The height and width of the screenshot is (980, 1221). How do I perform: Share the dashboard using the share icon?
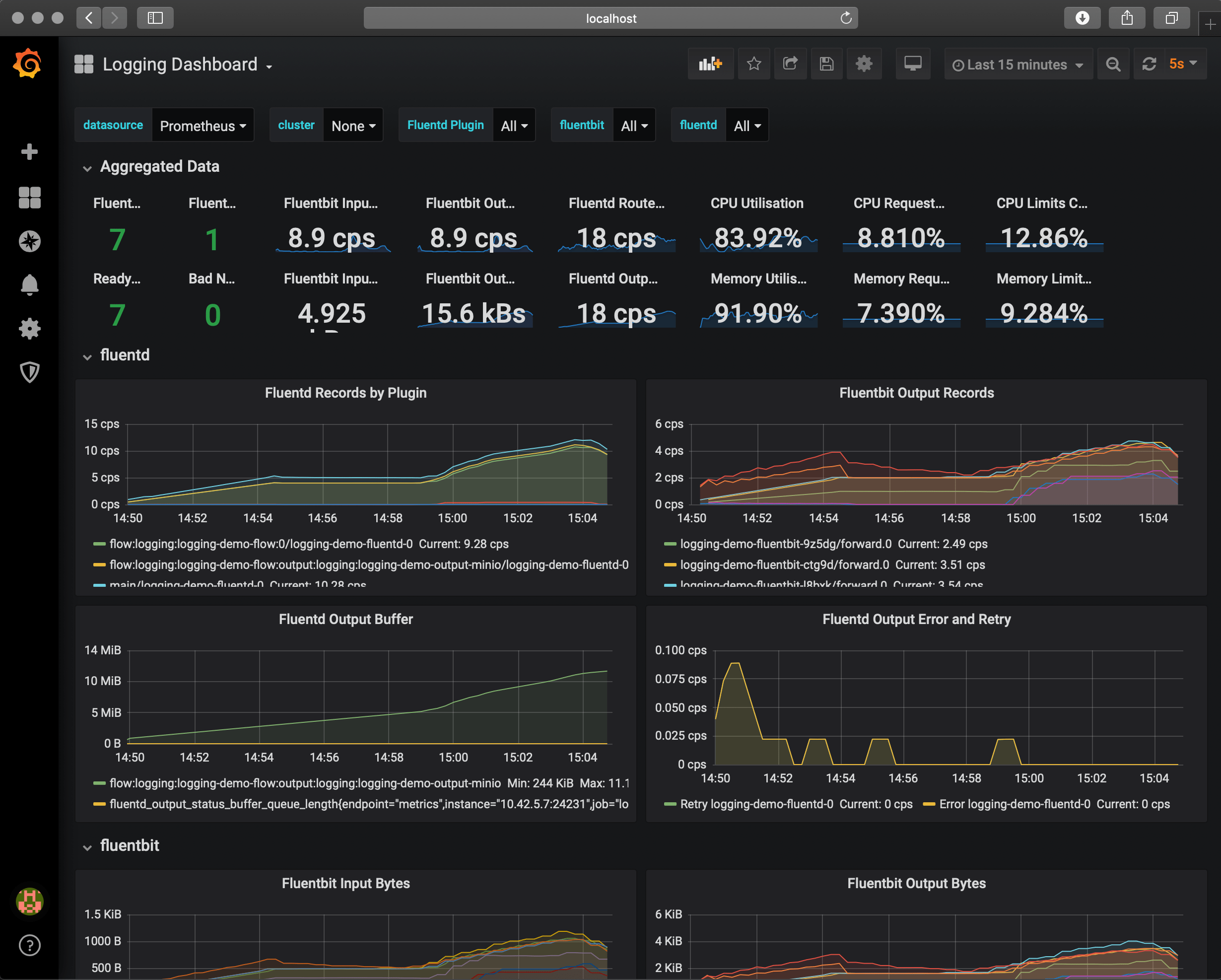pyautogui.click(x=791, y=64)
